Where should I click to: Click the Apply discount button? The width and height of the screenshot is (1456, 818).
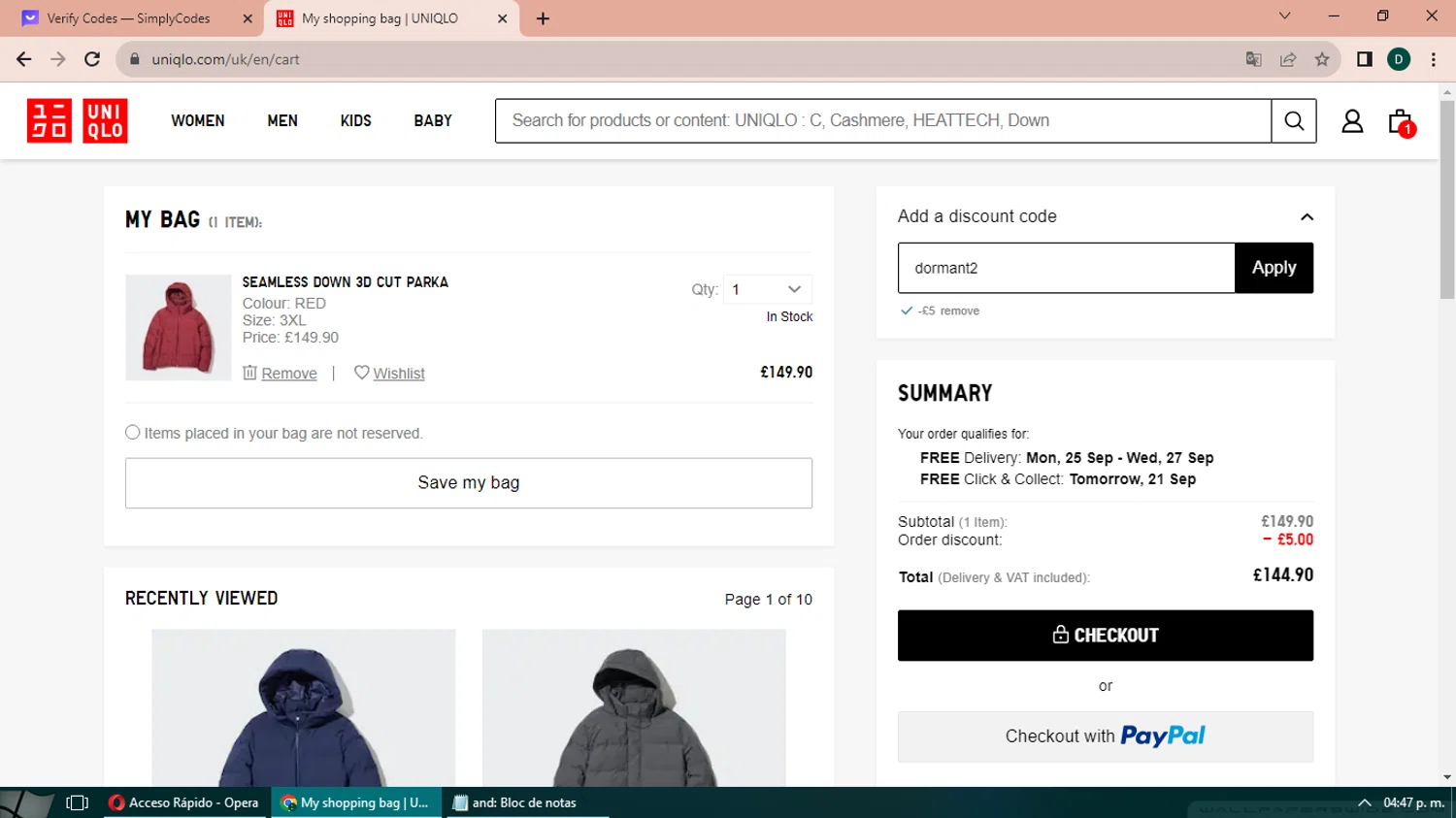[x=1274, y=268]
